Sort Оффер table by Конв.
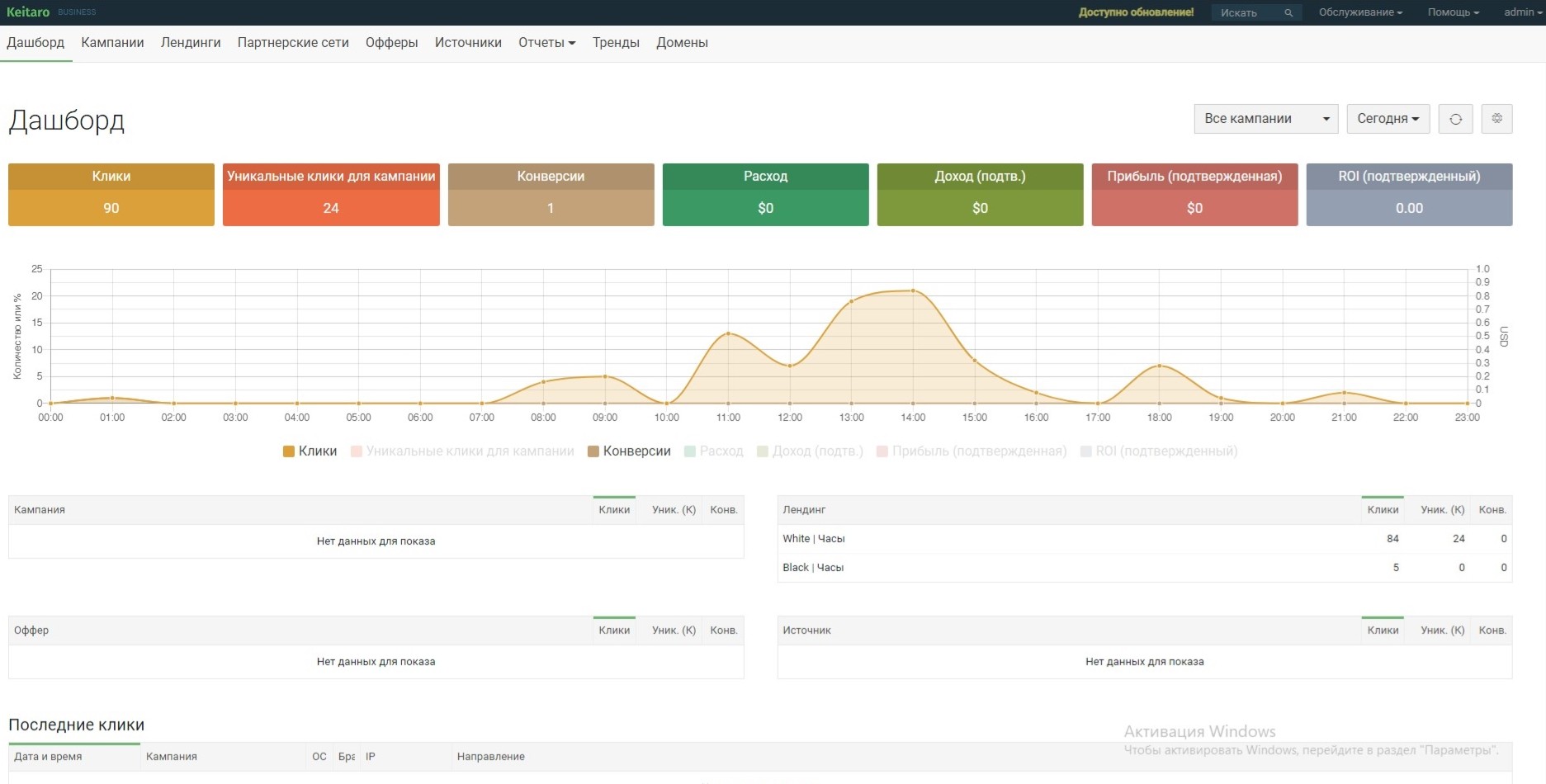Viewport: 1546px width, 784px height. (x=724, y=631)
